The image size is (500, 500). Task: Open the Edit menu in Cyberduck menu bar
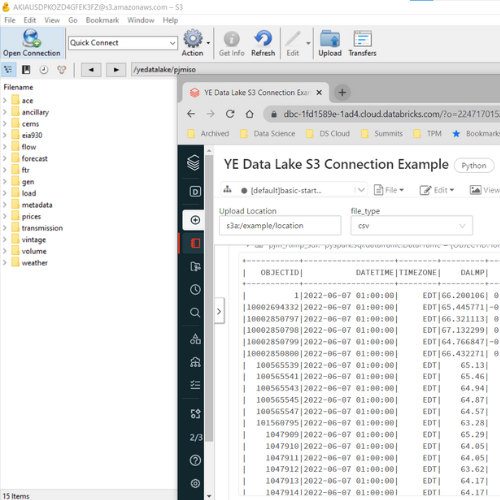30,20
